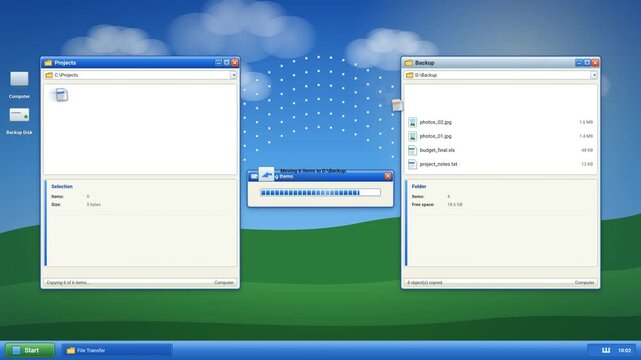The height and width of the screenshot is (360, 641).
Task: Click the folder icon in Projects title bar
Action: click(48, 63)
